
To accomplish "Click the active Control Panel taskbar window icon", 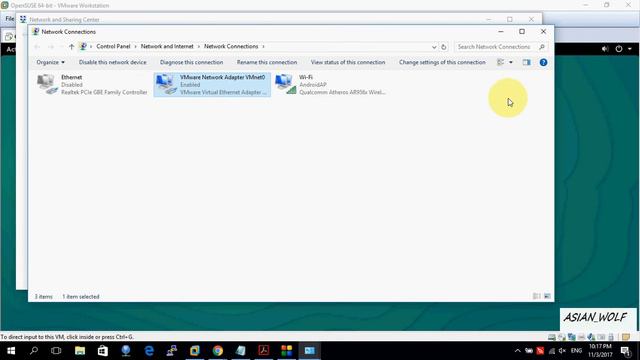I will [310, 351].
